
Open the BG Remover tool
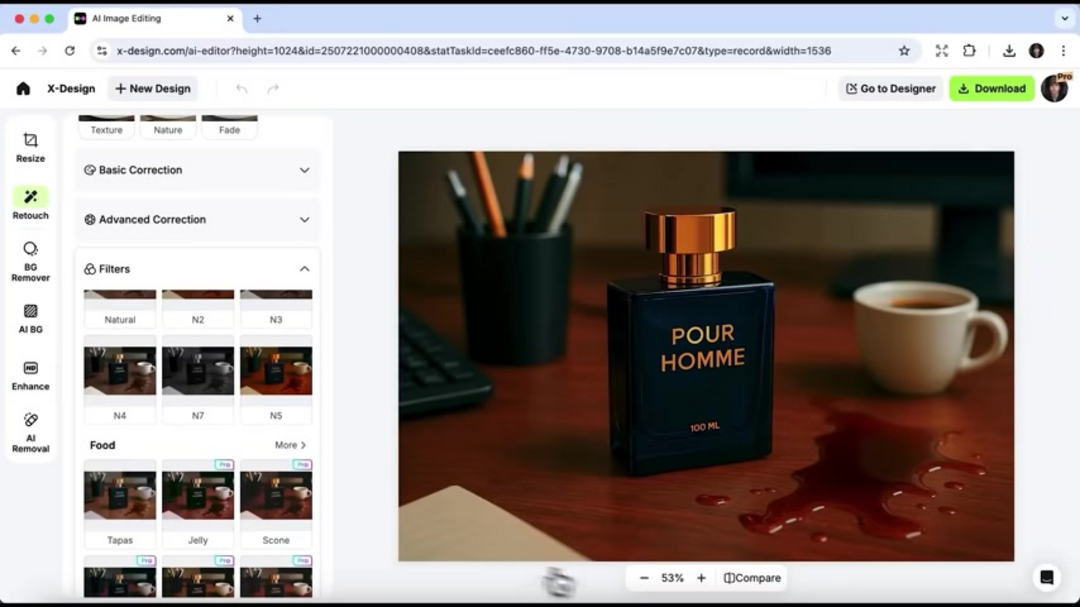point(30,261)
